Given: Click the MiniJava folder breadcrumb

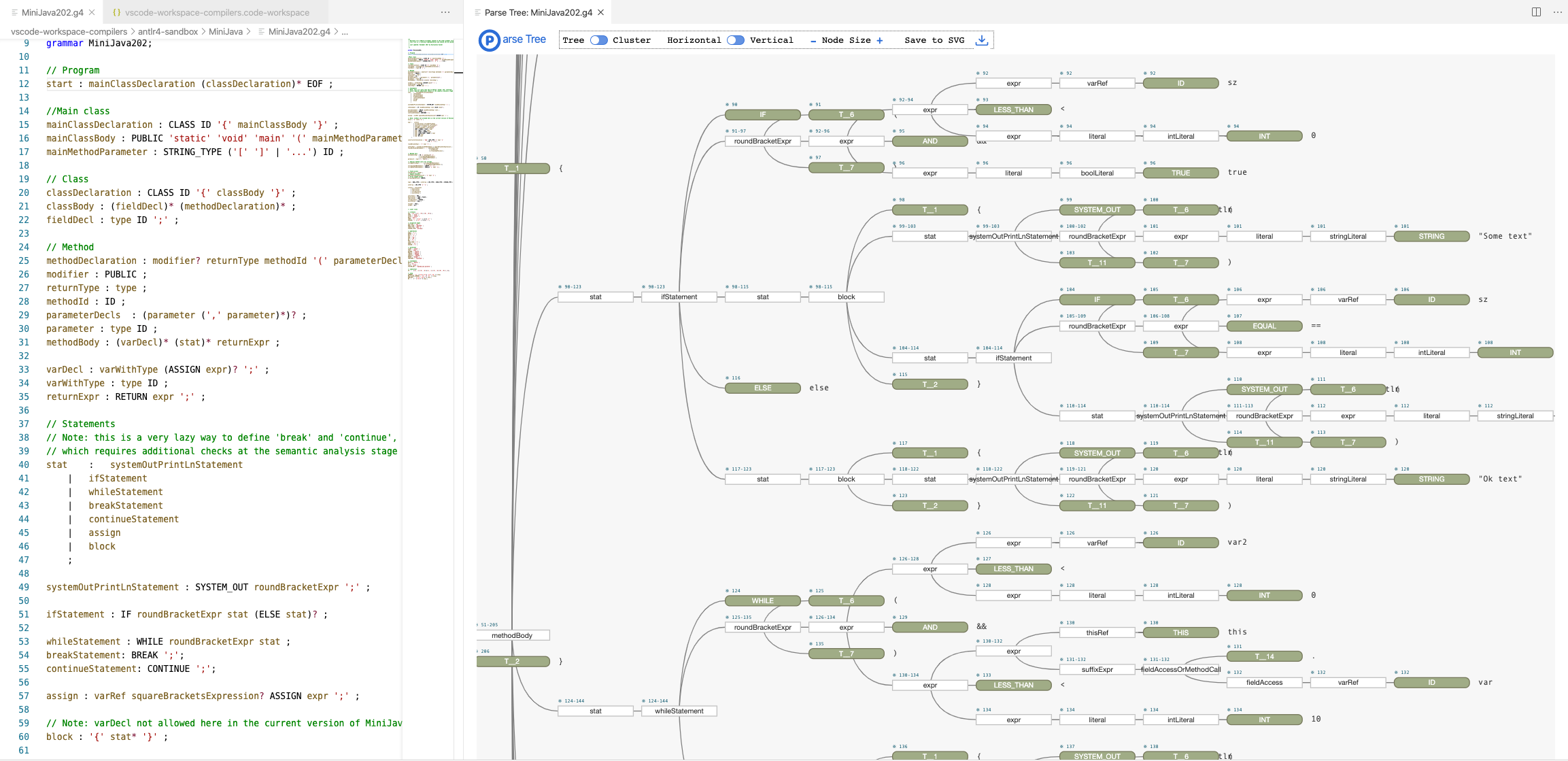Looking at the screenshot, I should click(225, 31).
